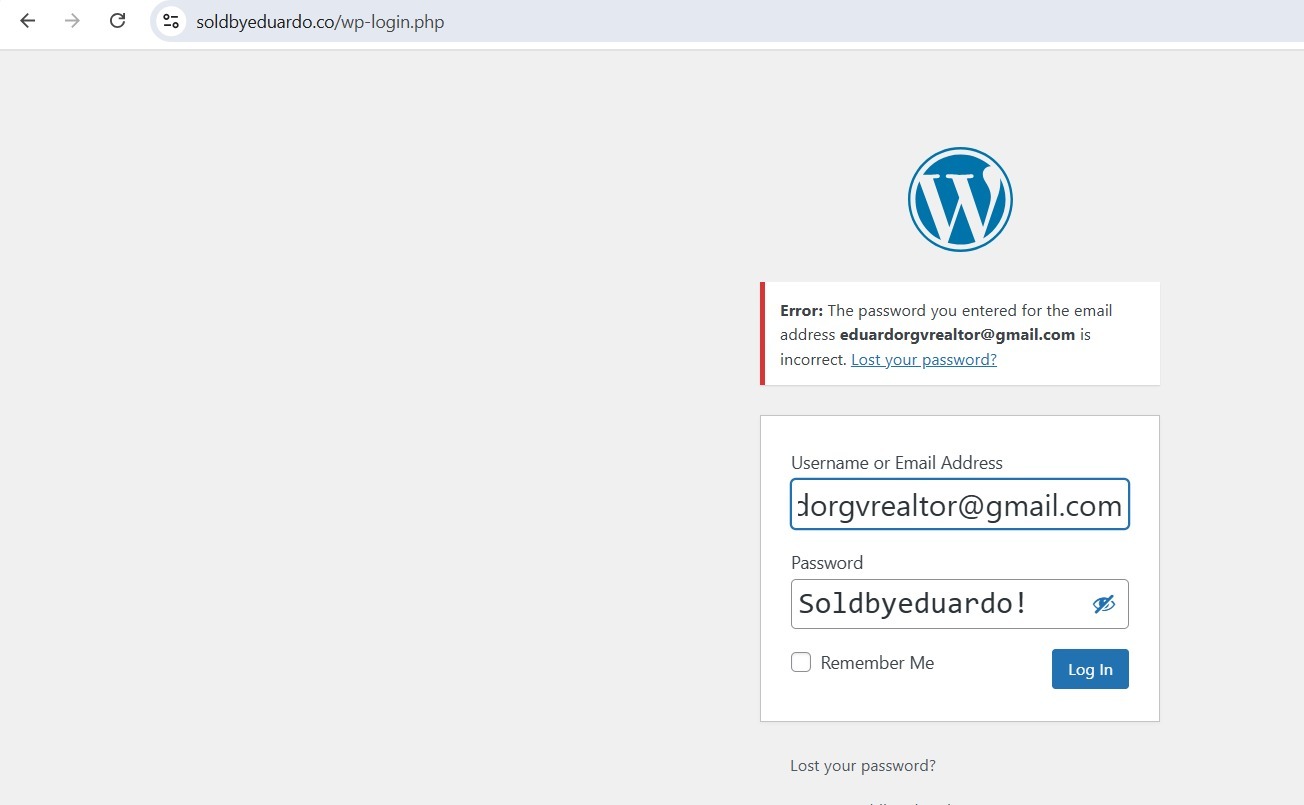1304x805 pixels.
Task: Select the soldbyeduardo.co URL in address bar
Action: coord(320,21)
